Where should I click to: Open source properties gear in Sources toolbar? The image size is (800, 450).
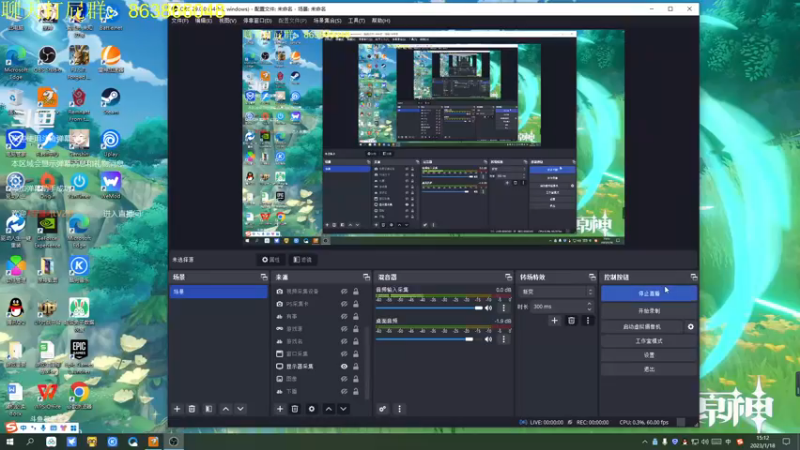pos(312,409)
